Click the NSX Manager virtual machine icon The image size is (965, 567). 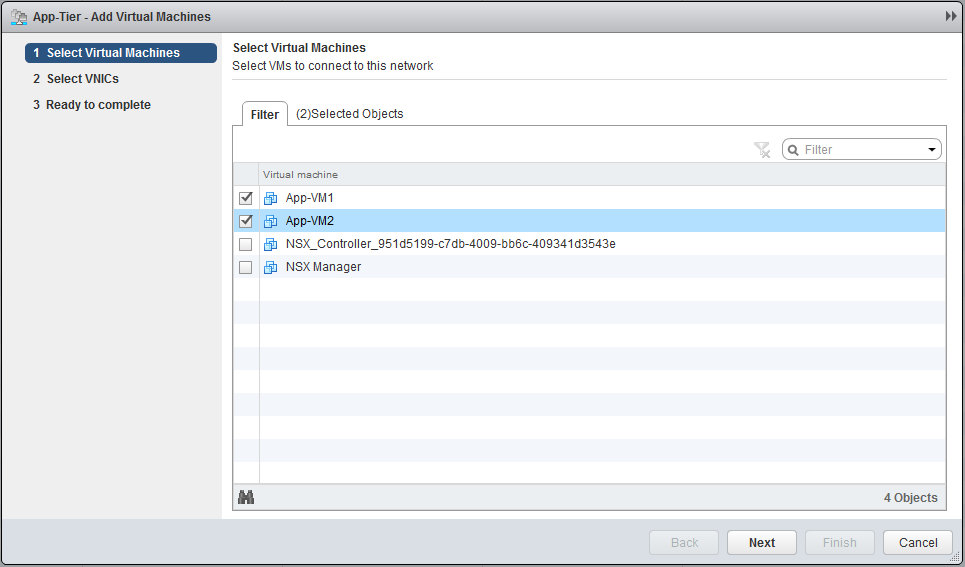click(x=270, y=267)
